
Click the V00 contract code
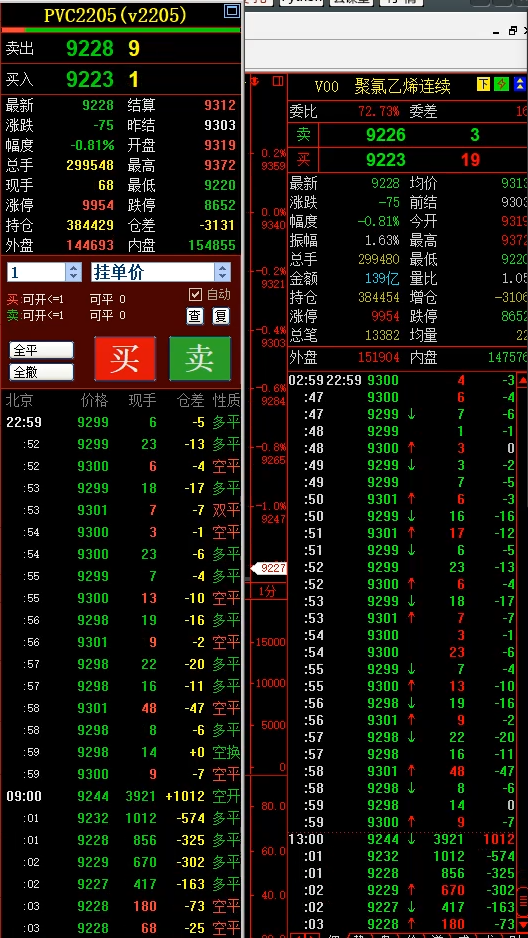(326, 87)
